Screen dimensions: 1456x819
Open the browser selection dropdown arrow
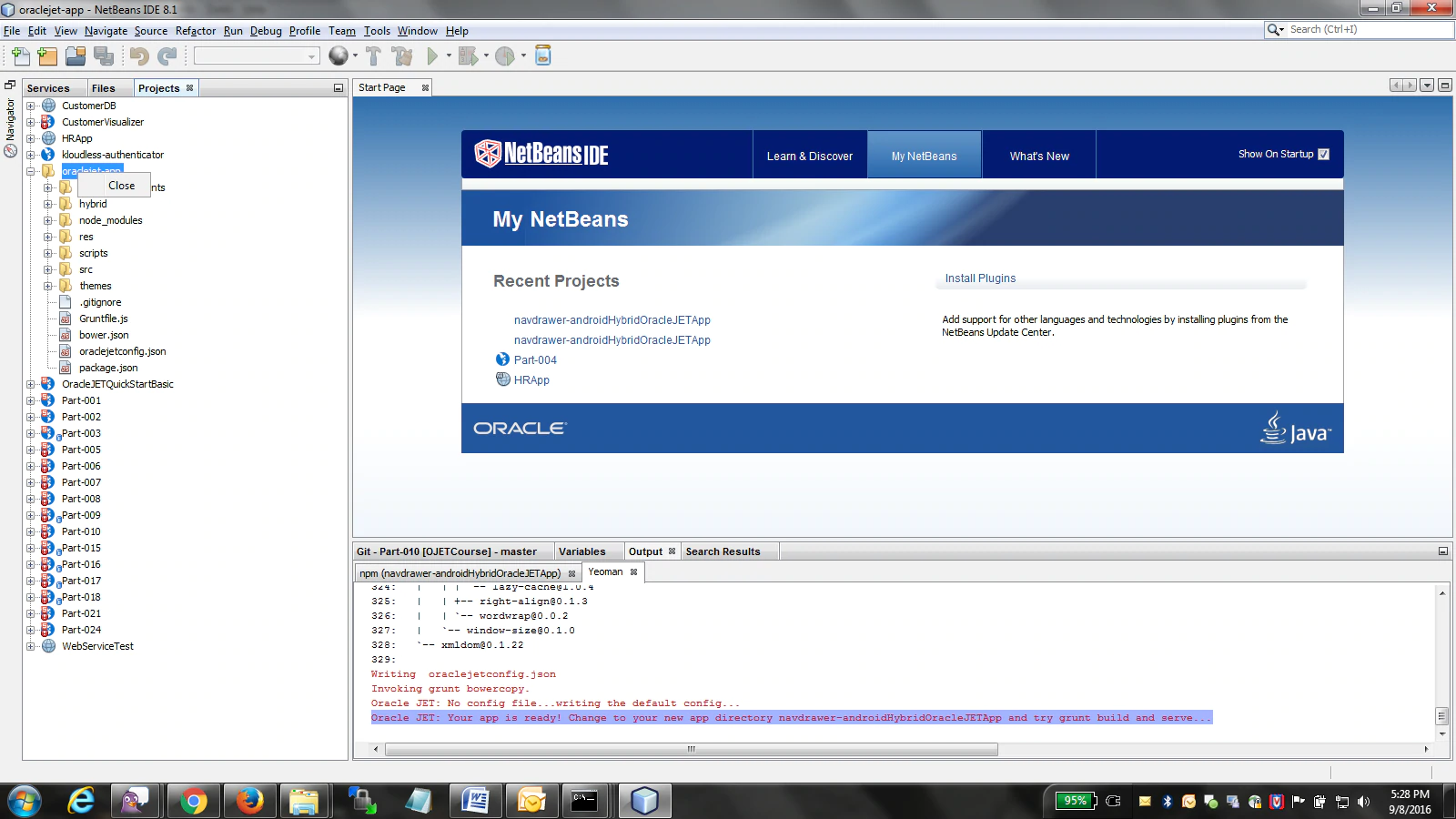pos(355,56)
